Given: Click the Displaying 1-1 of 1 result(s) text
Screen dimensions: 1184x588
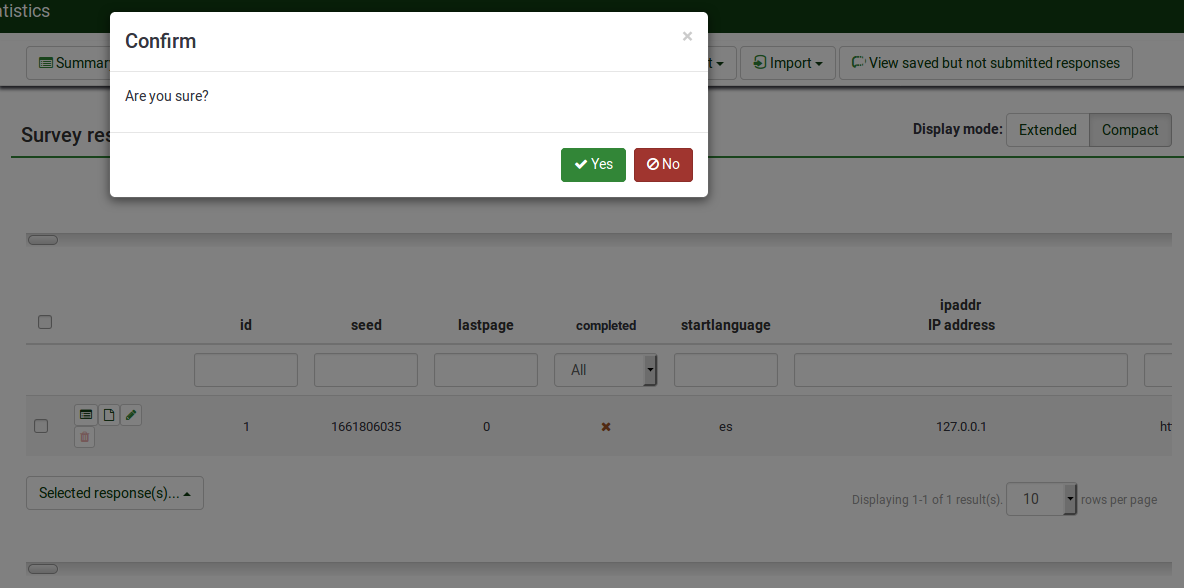Looking at the screenshot, I should click(x=927, y=500).
